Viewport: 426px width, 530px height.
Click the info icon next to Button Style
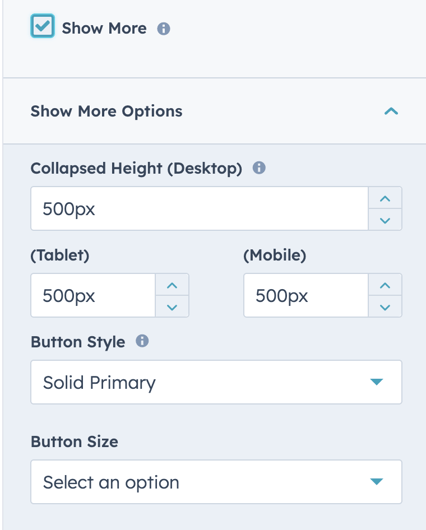(142, 341)
